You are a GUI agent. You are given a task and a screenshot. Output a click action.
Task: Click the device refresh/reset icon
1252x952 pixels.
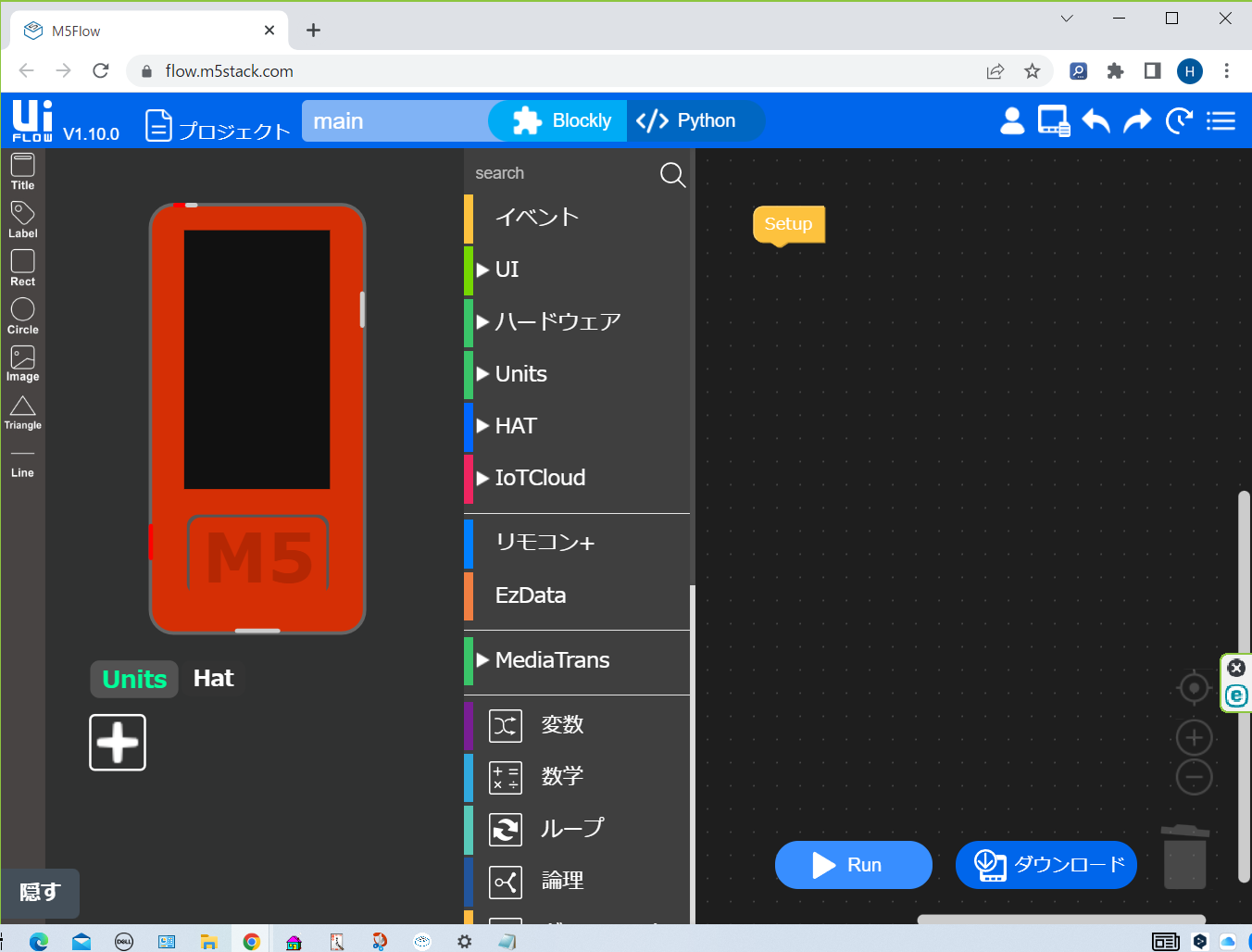point(1179,120)
